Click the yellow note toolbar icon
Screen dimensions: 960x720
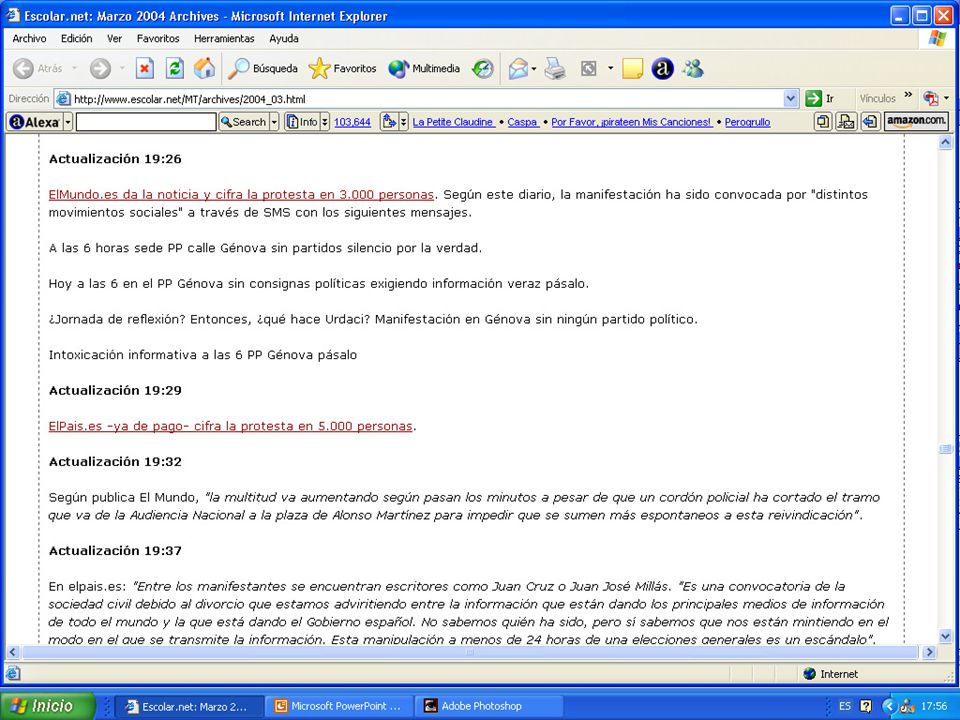tap(632, 69)
